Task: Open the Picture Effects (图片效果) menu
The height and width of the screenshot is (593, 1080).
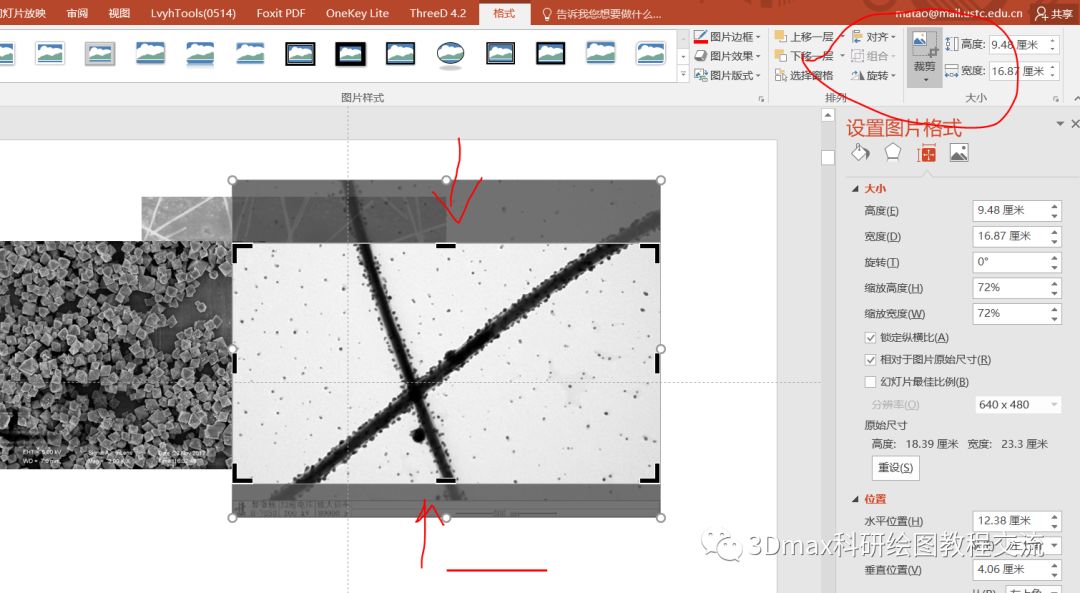Action: point(728,56)
